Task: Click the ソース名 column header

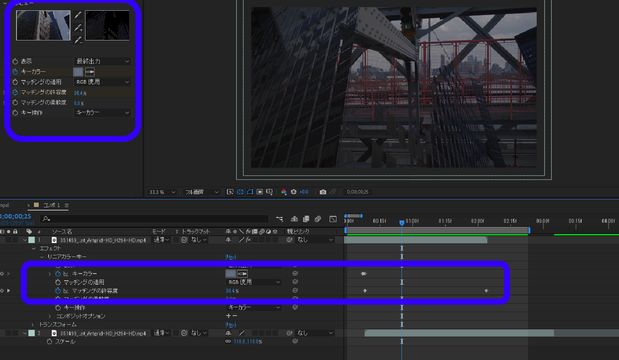Action: pos(62,231)
